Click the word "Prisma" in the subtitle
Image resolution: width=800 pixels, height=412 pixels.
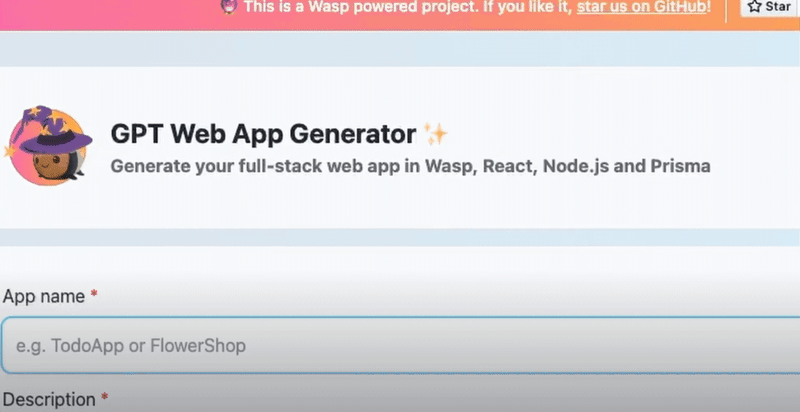pos(681,166)
